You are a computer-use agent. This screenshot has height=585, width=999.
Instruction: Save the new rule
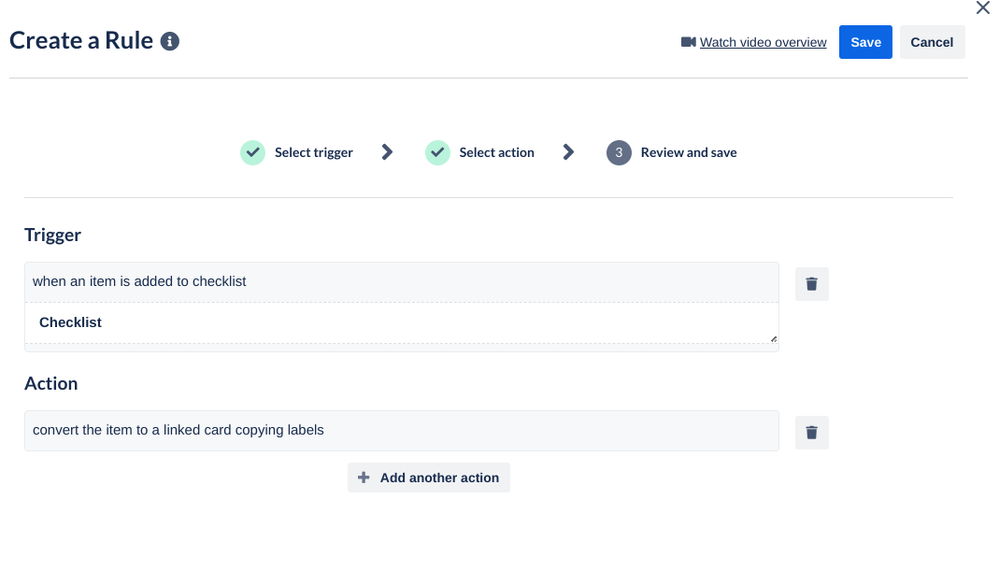(x=865, y=42)
